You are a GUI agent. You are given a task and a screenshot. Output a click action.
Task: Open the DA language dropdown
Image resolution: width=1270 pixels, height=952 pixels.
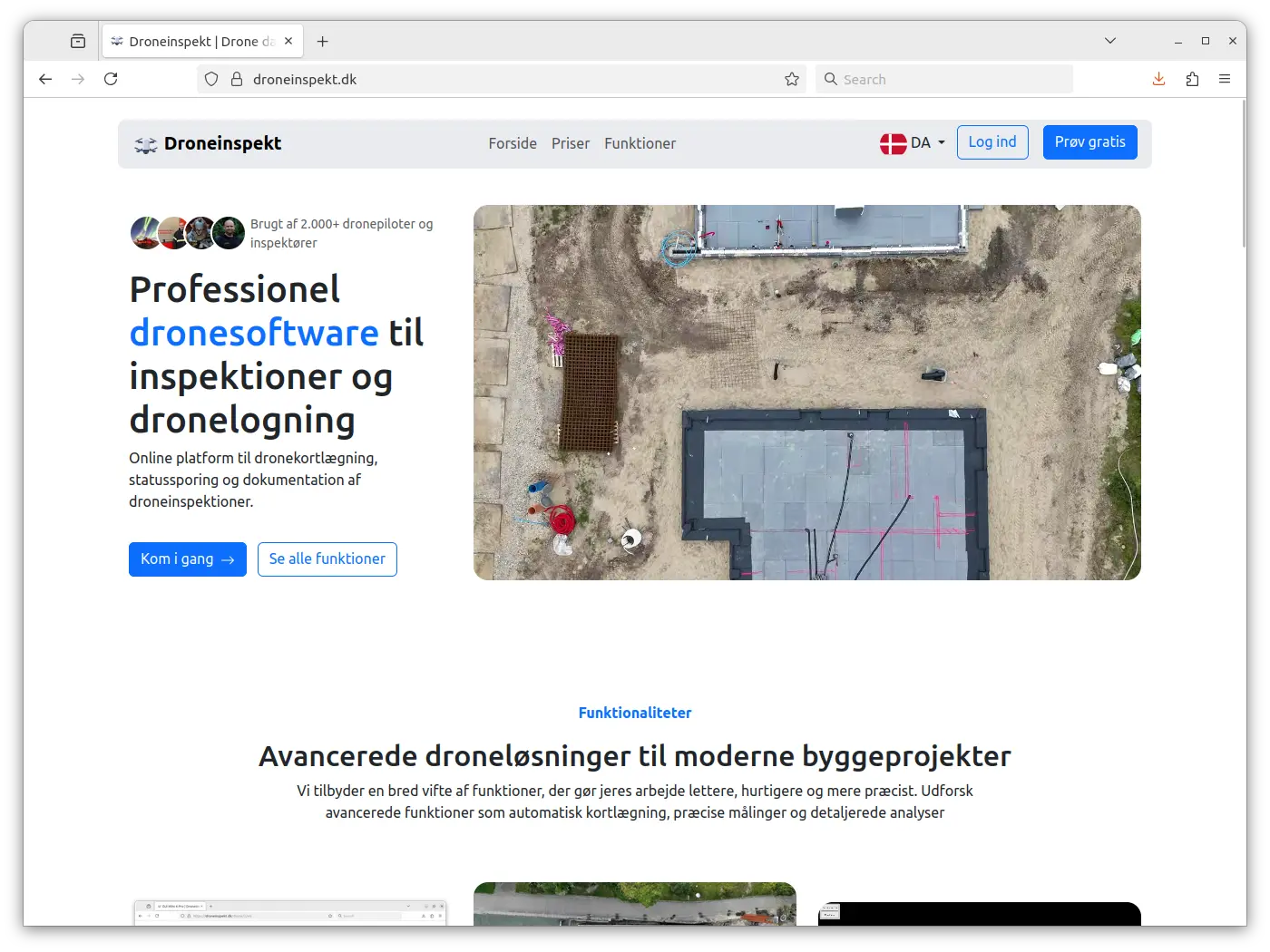[x=912, y=142]
